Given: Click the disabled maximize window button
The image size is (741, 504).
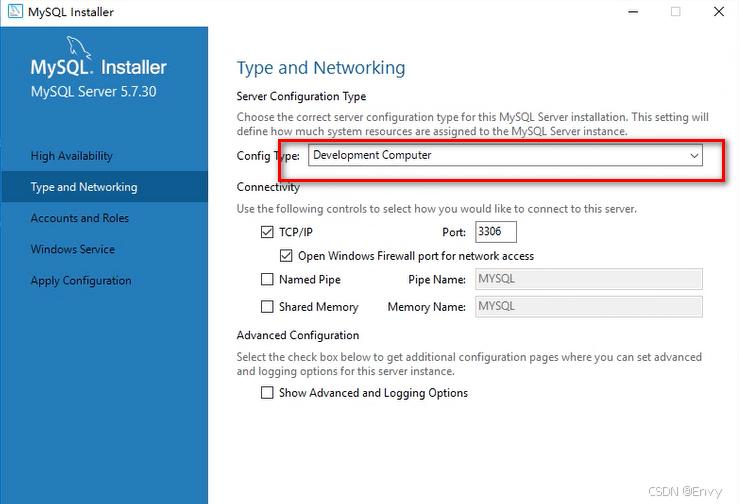Looking at the screenshot, I should pos(676,12).
